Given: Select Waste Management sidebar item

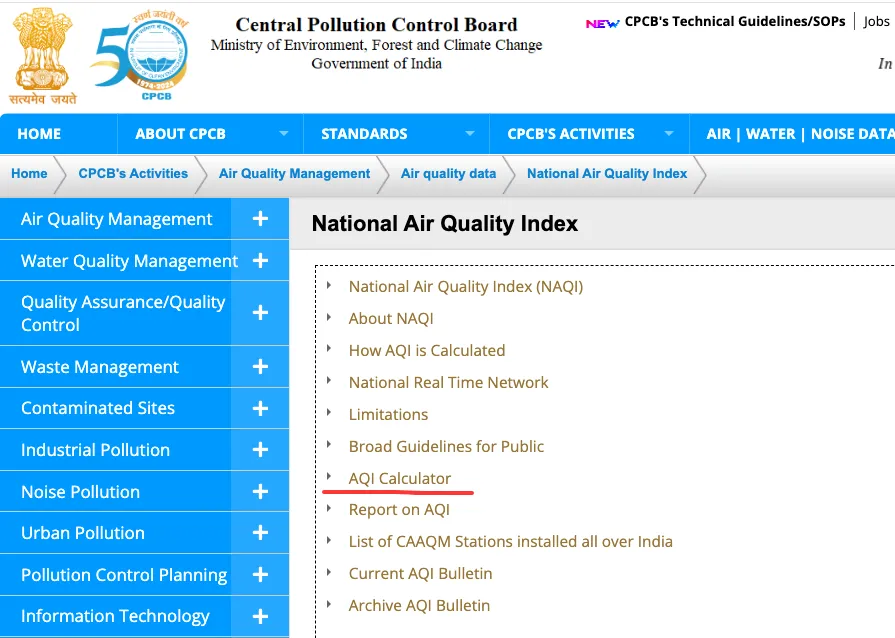Looking at the screenshot, I should click(x=100, y=367).
